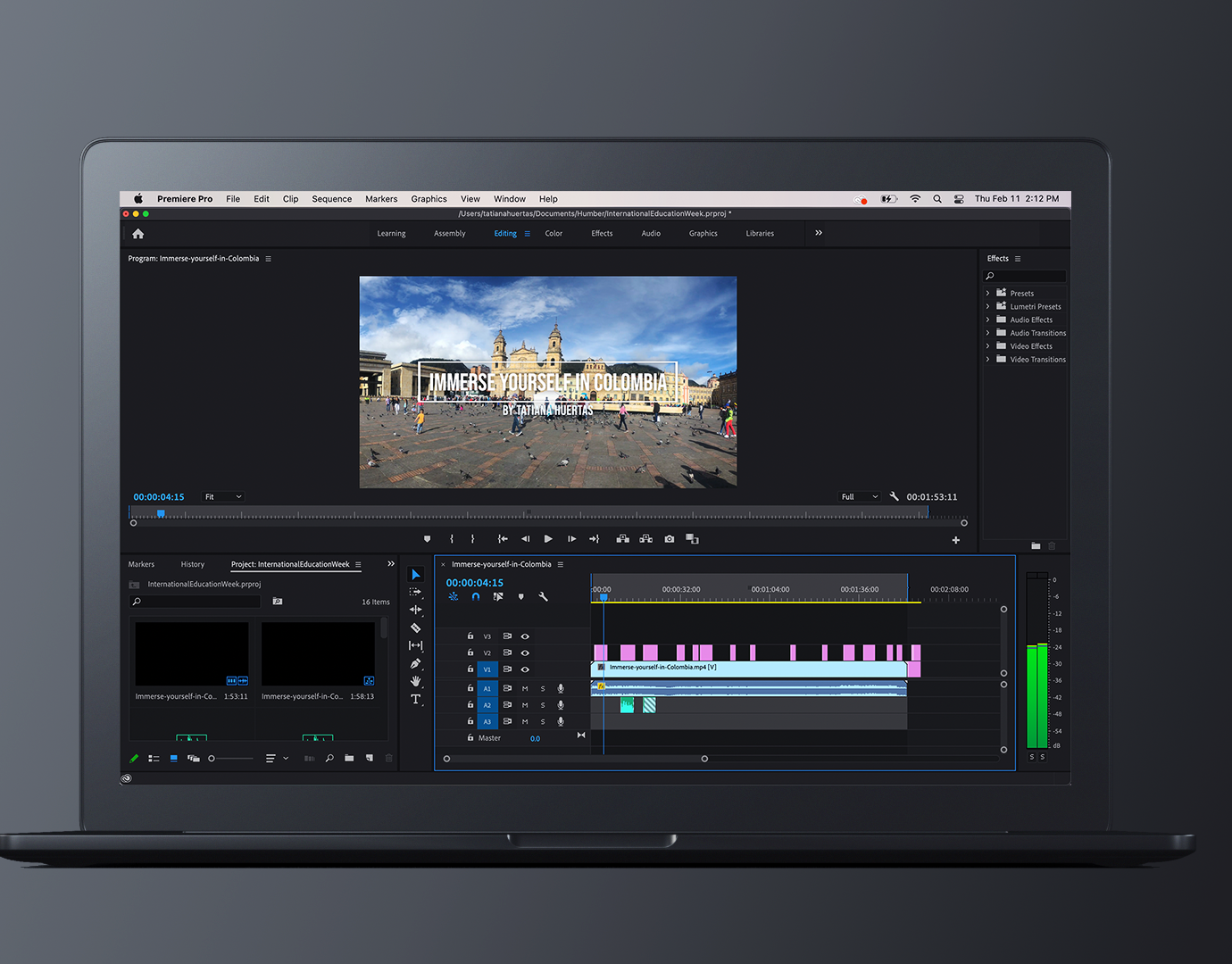1232x964 pixels.
Task: Click the New Bin folder icon
Action: click(x=349, y=758)
